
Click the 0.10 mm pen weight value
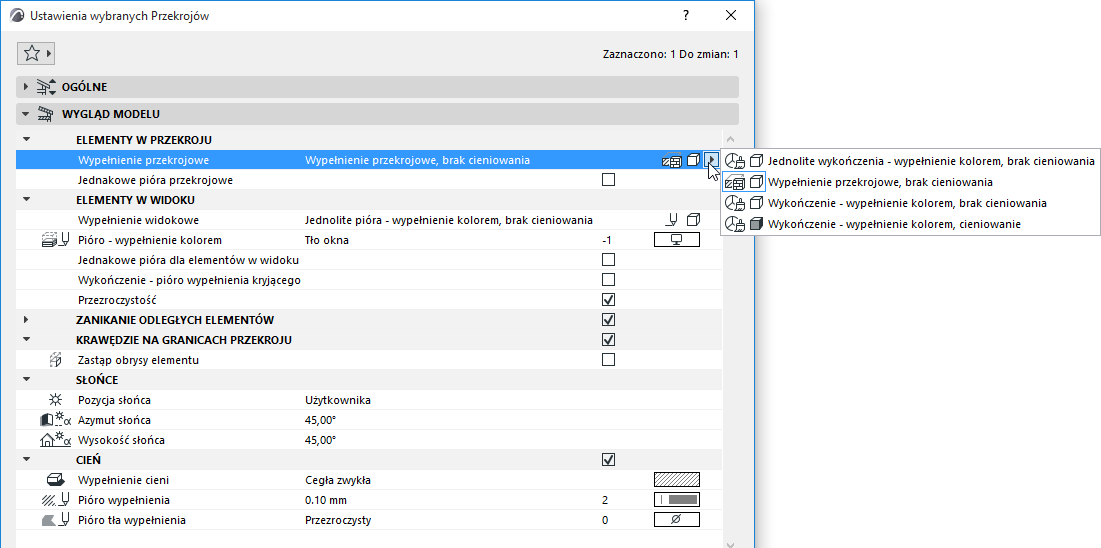coord(326,501)
